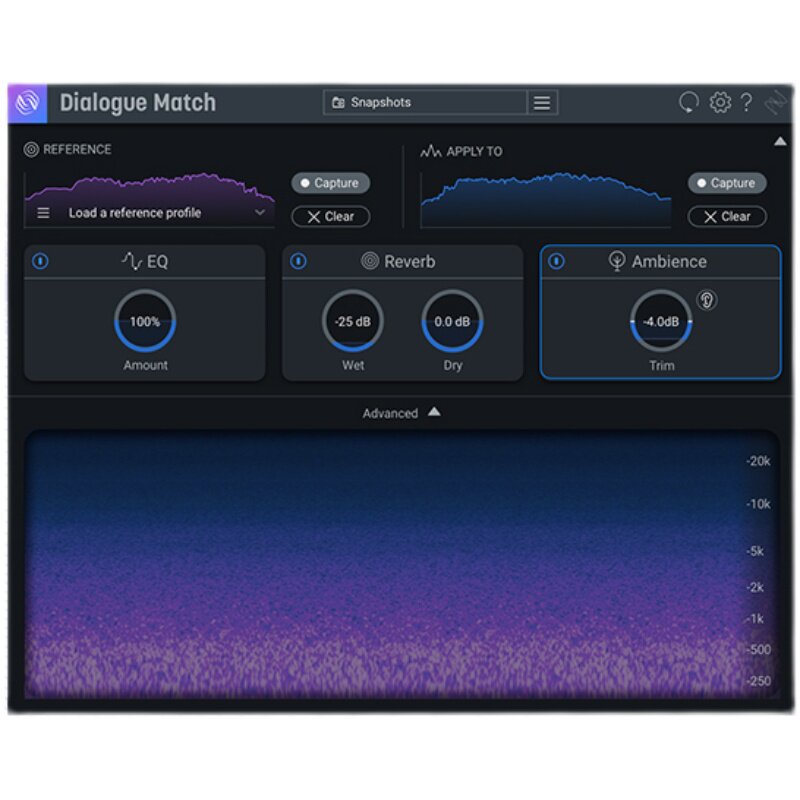Click the -500 frequency label
The image size is (800, 800).
758,649
